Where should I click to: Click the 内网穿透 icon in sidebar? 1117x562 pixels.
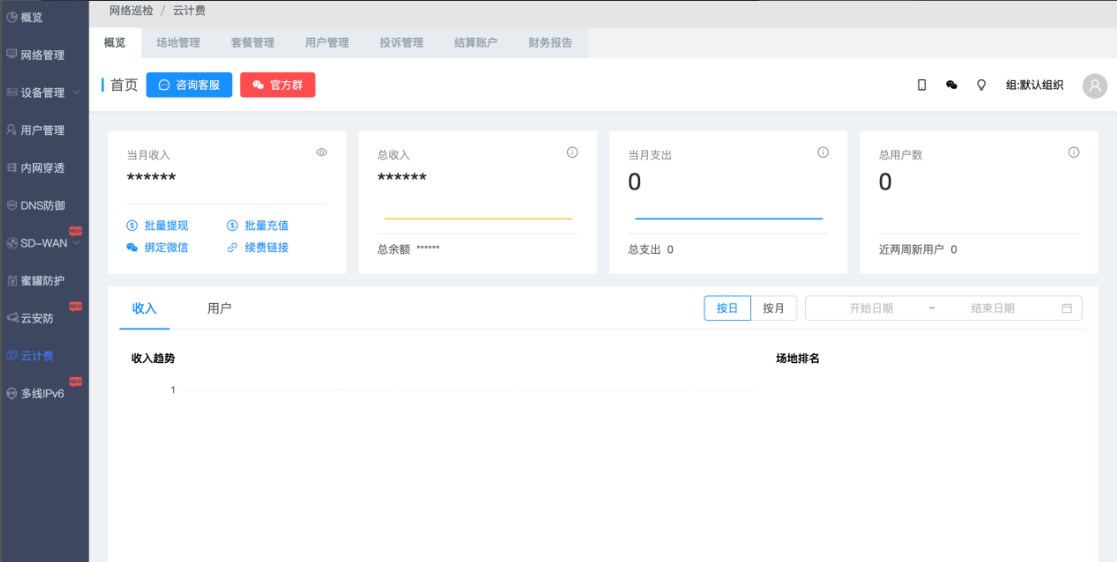click(11, 168)
